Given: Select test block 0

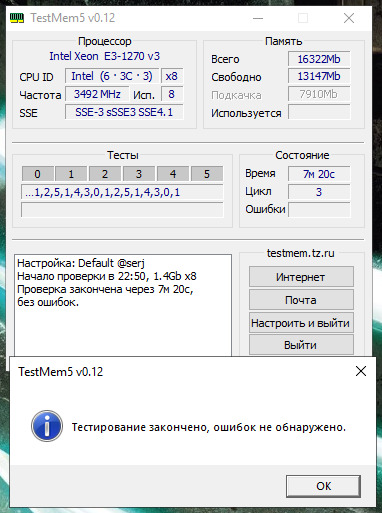Looking at the screenshot, I should pyautogui.click(x=38, y=174).
